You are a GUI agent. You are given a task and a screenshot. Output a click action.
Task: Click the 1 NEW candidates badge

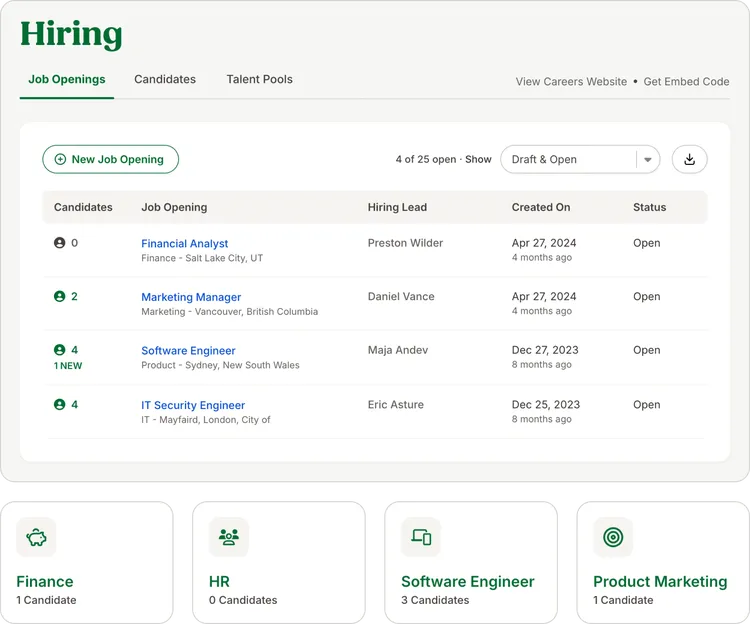[68, 366]
